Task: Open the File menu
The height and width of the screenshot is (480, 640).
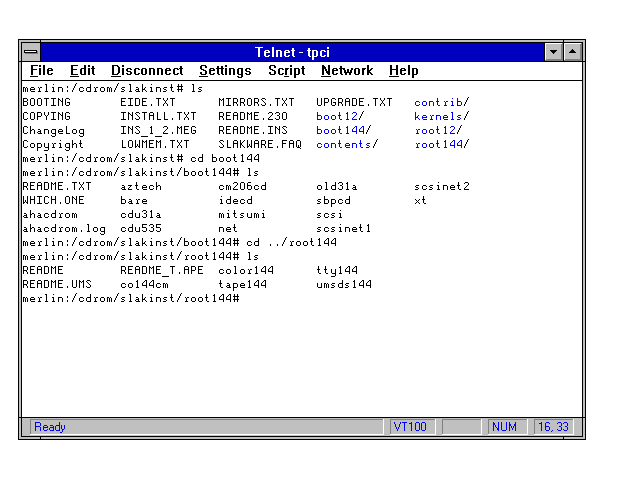Action: (42, 71)
